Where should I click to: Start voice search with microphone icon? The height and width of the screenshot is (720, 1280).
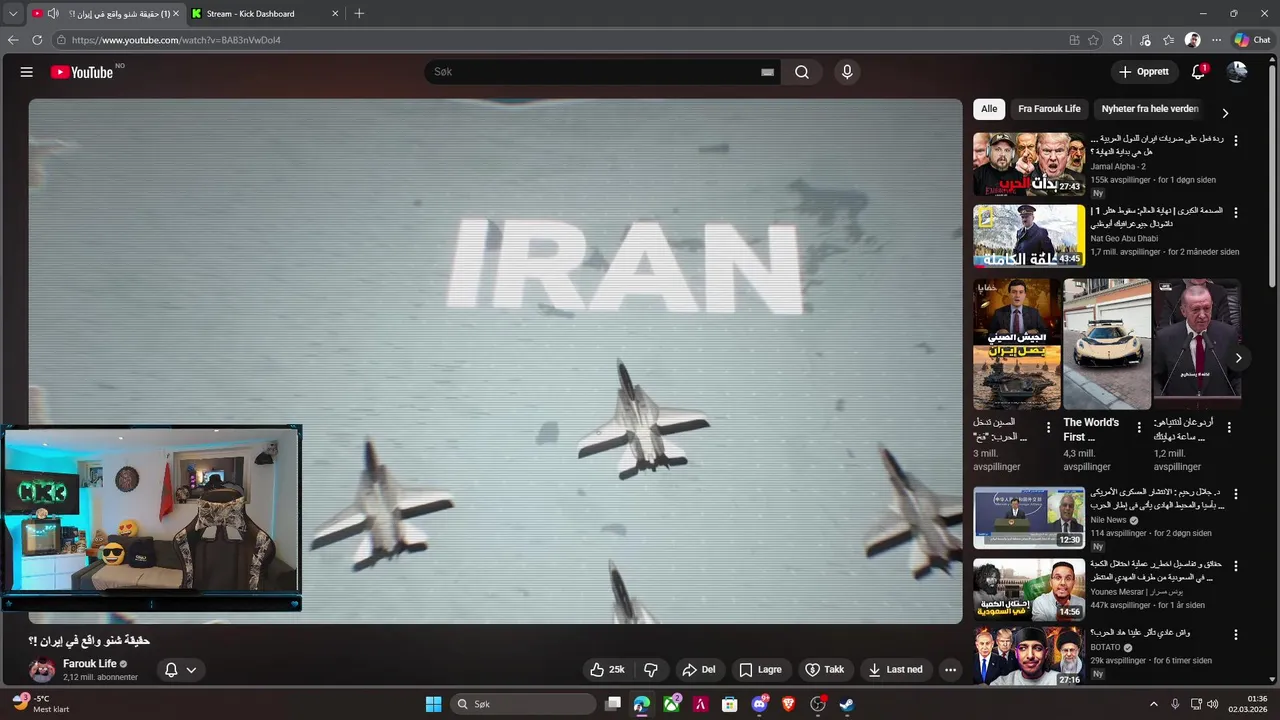click(x=847, y=72)
